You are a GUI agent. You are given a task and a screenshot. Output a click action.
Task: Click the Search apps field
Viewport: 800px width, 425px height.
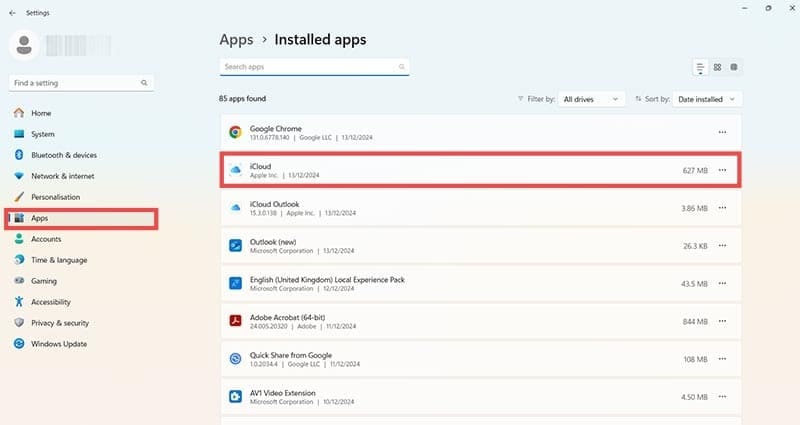click(314, 67)
